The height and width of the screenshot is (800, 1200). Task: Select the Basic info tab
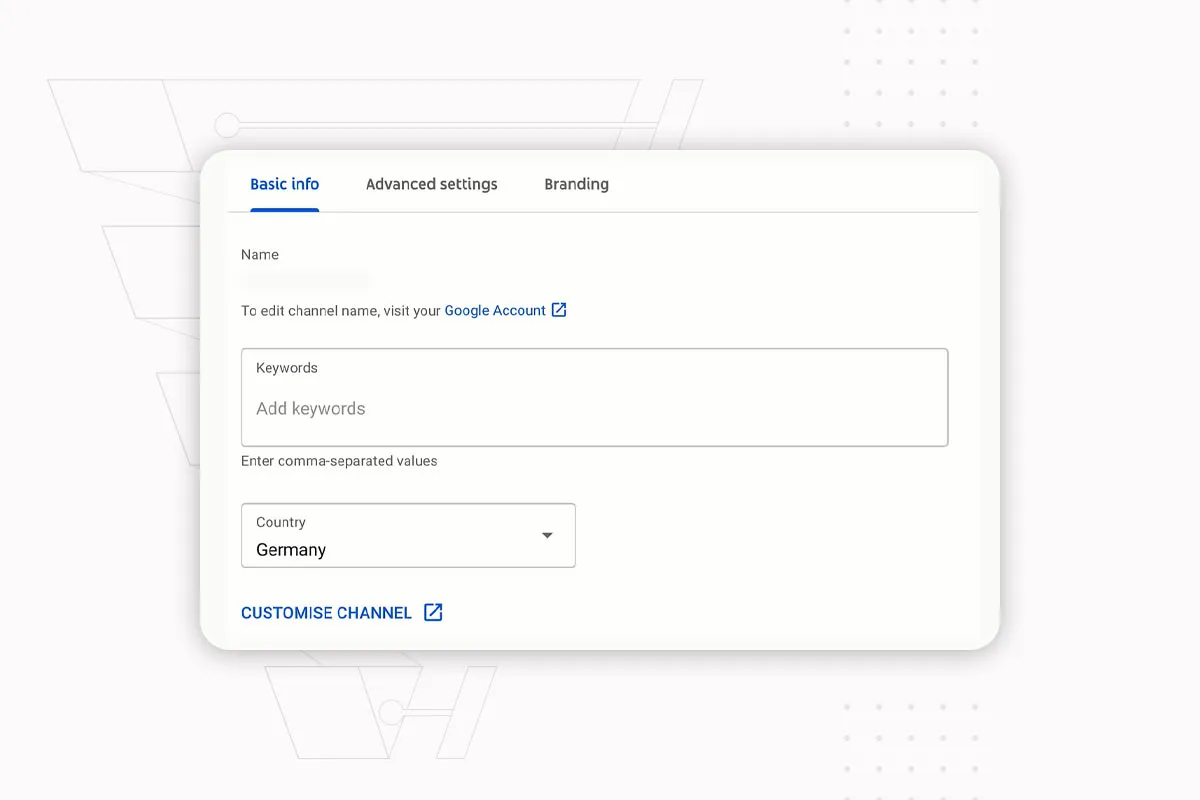(285, 184)
